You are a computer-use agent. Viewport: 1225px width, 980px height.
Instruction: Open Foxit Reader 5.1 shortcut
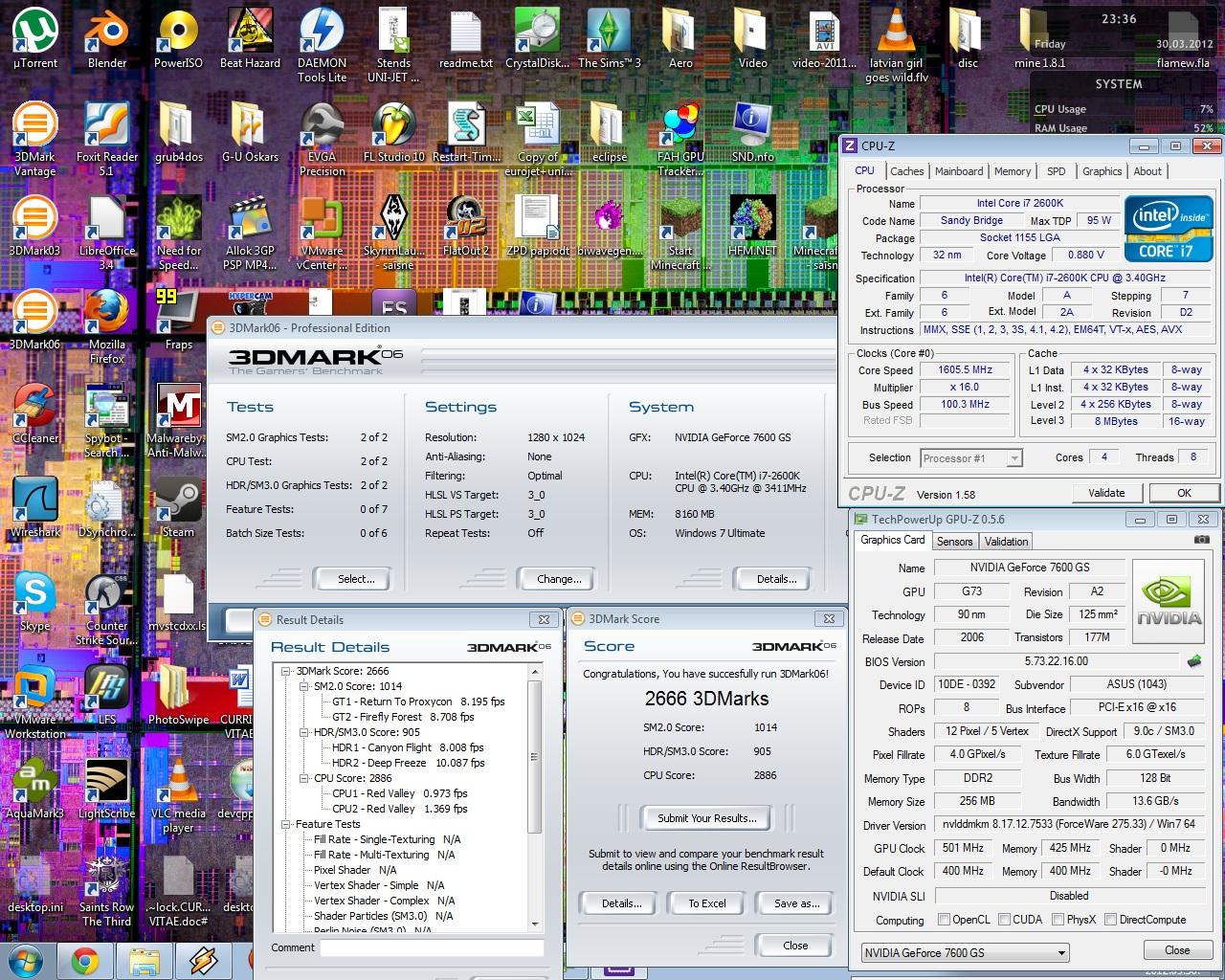coord(107,139)
